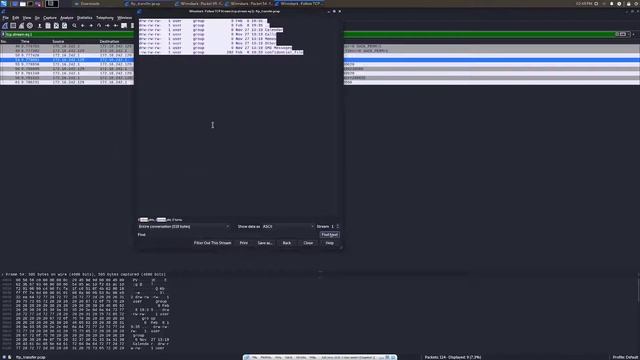Select the highlighted blue packet row 54
The width and height of the screenshot is (640, 360).
coord(67,60)
